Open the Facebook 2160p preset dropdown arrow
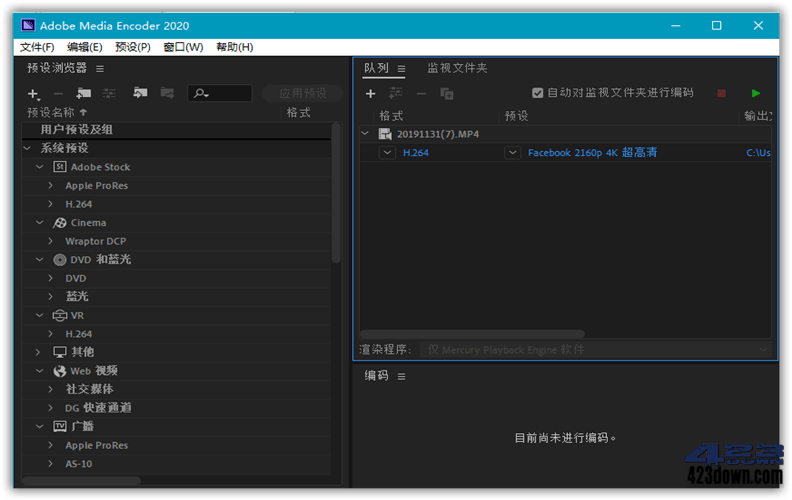Screen dimensions: 792x500 pos(513,153)
